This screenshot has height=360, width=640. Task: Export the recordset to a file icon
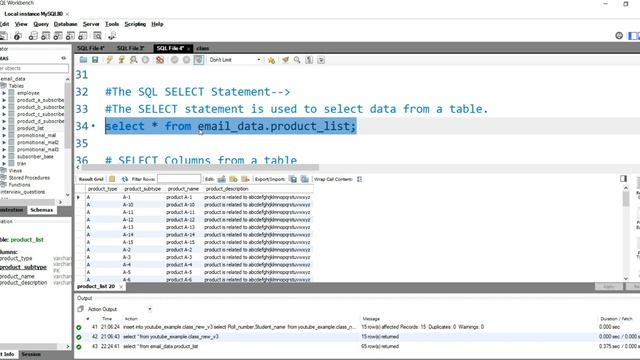tap(293, 179)
